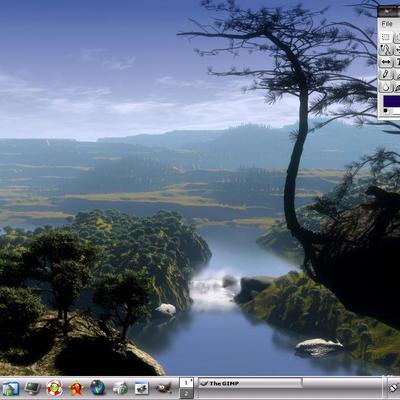The image size is (400, 400).
Task: Select the Pencil tool in GIMP toolbox
Action: pyautogui.click(x=386, y=74)
